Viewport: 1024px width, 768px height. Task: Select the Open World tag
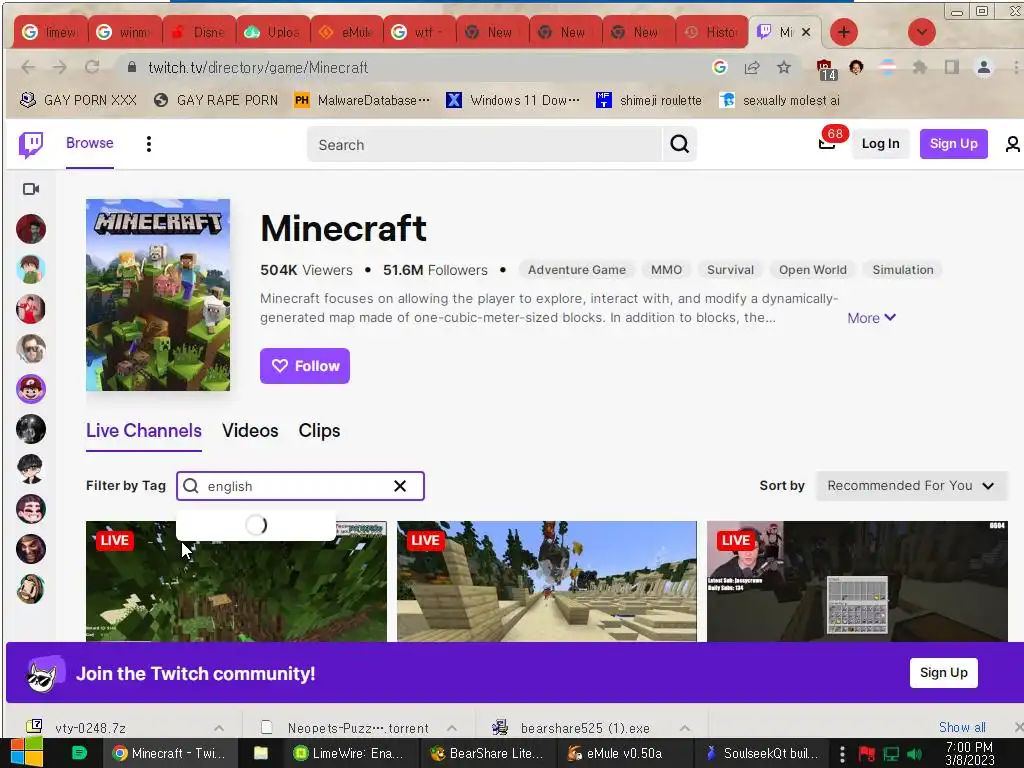(812, 270)
